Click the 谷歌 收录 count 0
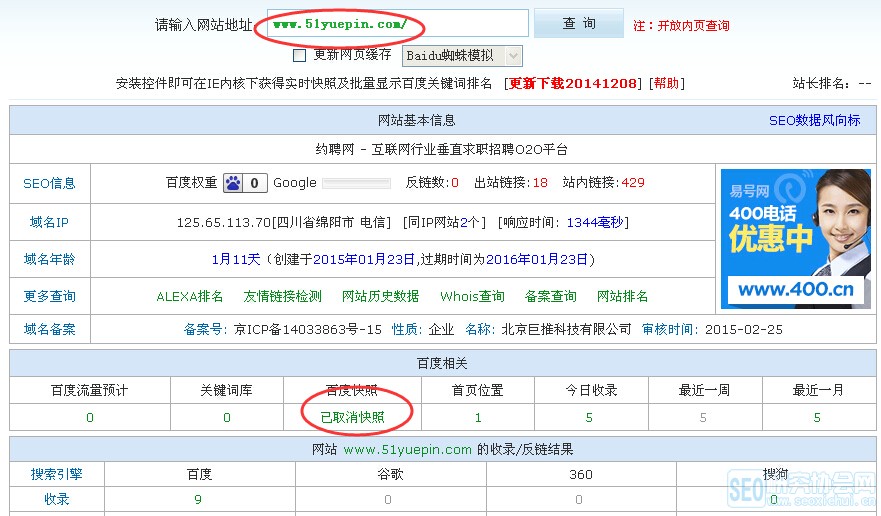 (x=388, y=499)
